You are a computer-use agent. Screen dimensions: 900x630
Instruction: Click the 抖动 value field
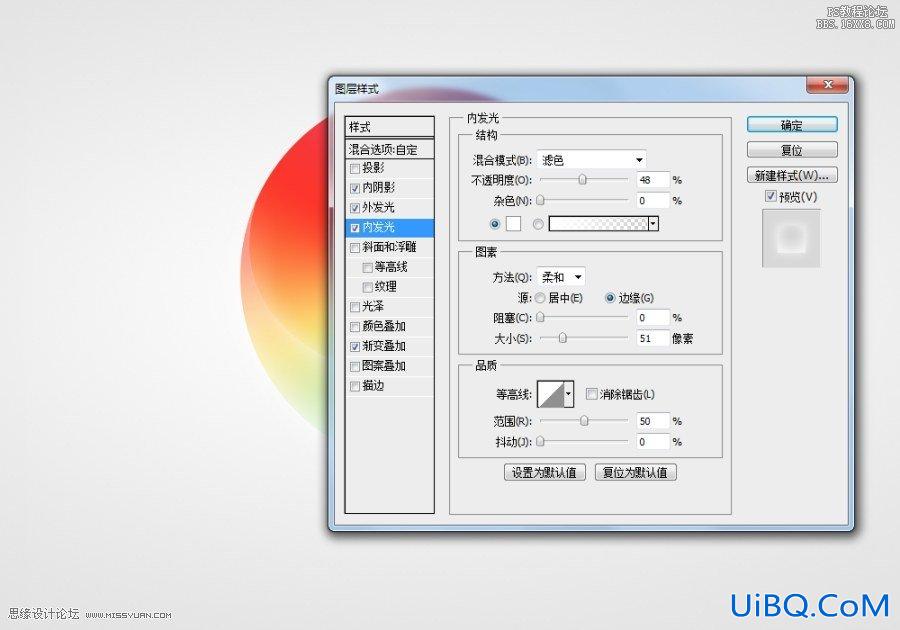653,442
